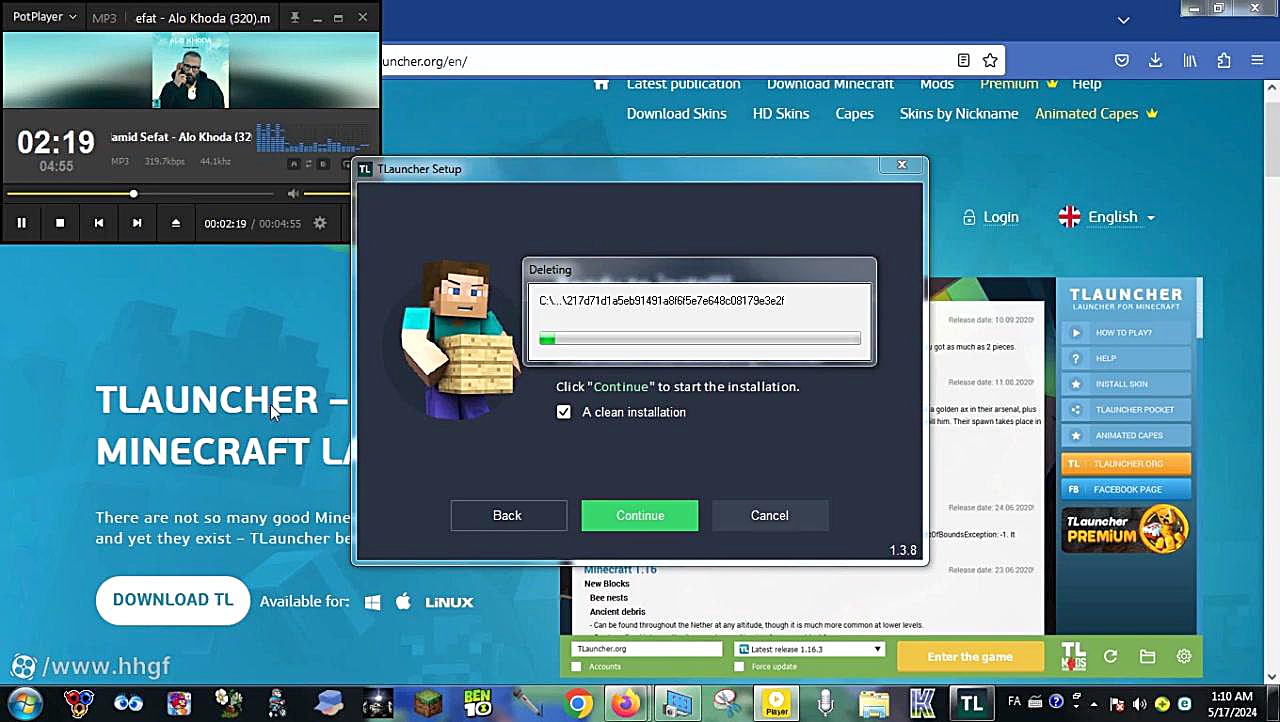The width and height of the screenshot is (1280, 722).
Task: Open Capes website menu item
Action: coord(855,114)
